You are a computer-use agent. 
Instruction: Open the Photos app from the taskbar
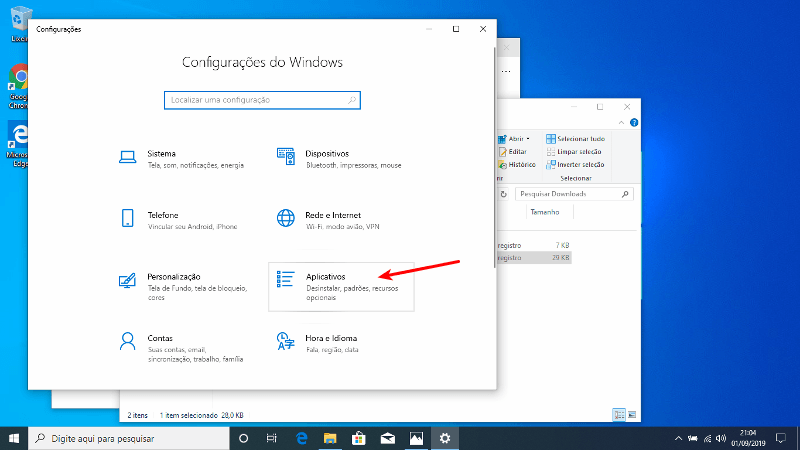(416, 438)
